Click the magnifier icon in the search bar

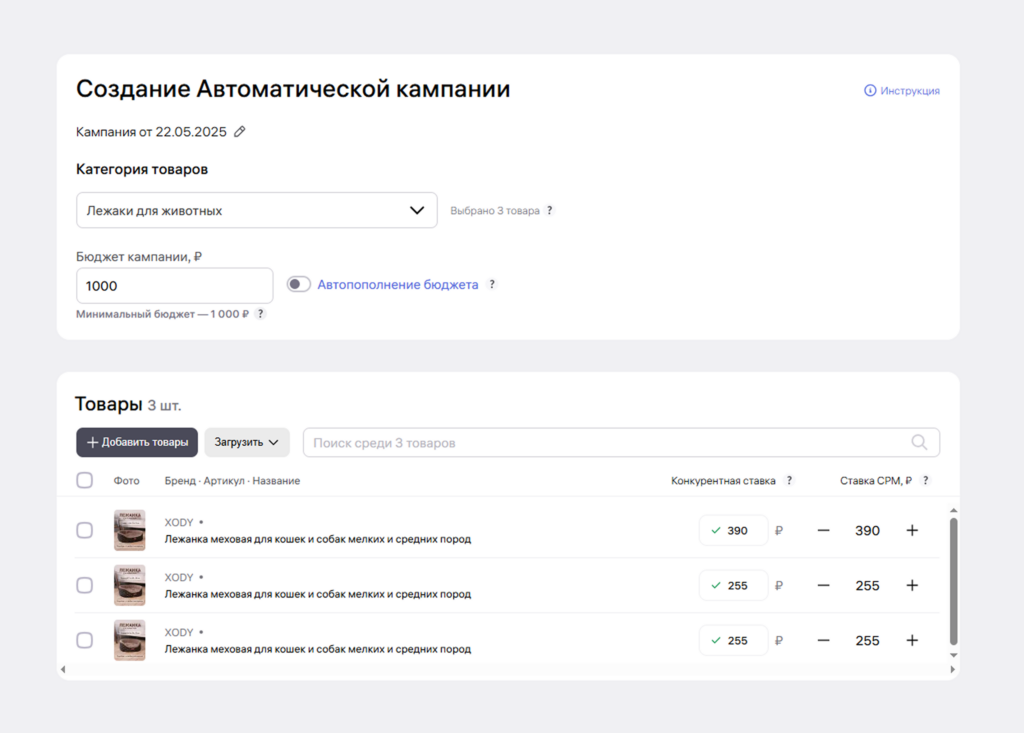tap(919, 442)
